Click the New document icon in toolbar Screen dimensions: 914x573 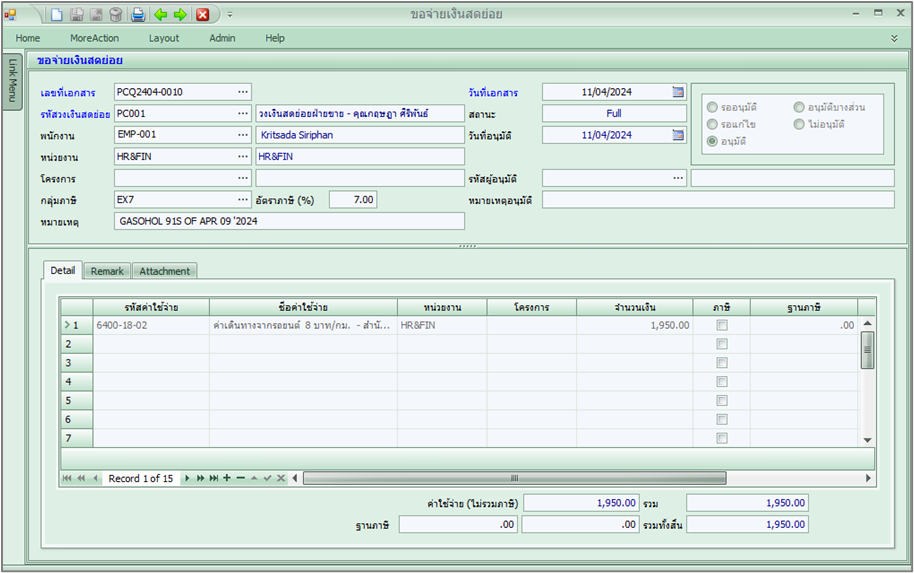click(57, 14)
